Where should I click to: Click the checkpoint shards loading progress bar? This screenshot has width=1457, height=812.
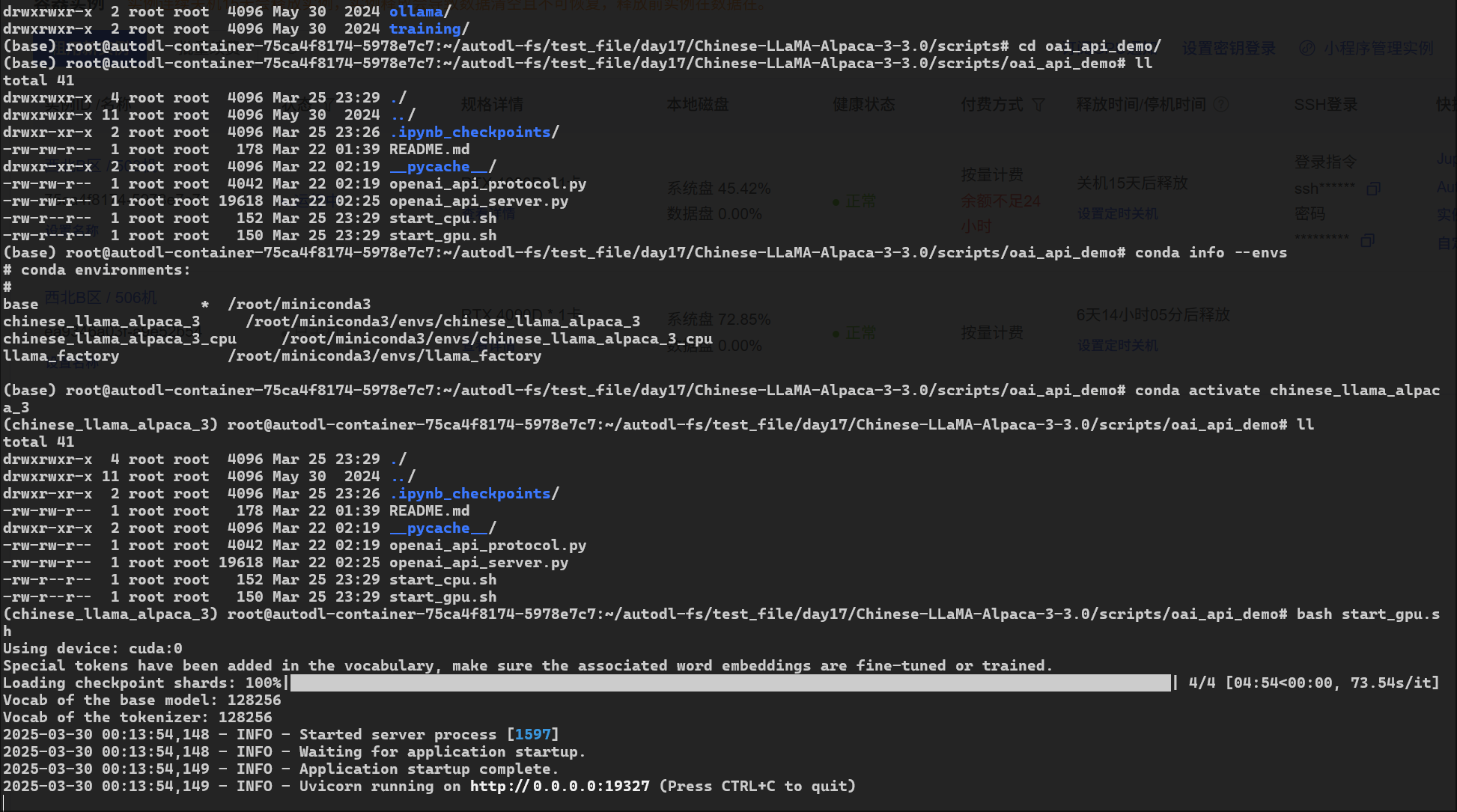730,683
